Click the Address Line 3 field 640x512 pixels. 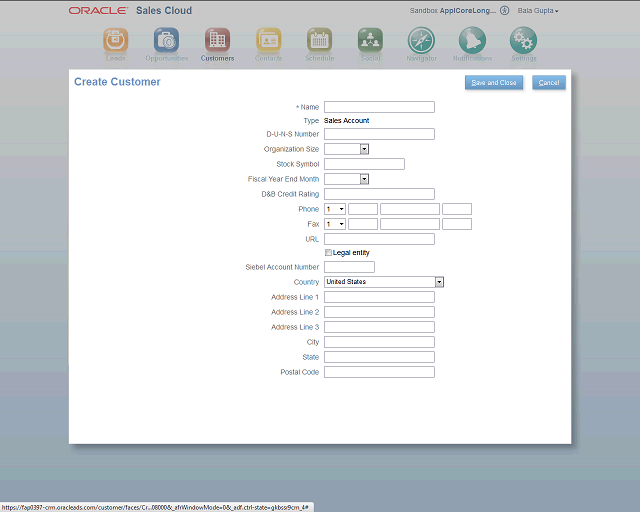pos(379,327)
